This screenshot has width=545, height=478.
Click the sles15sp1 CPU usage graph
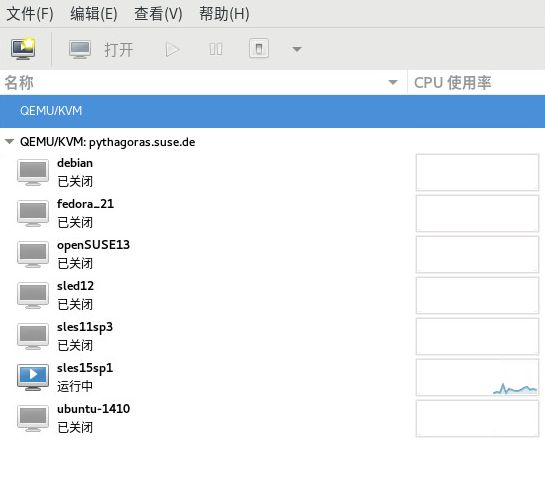pos(477,377)
